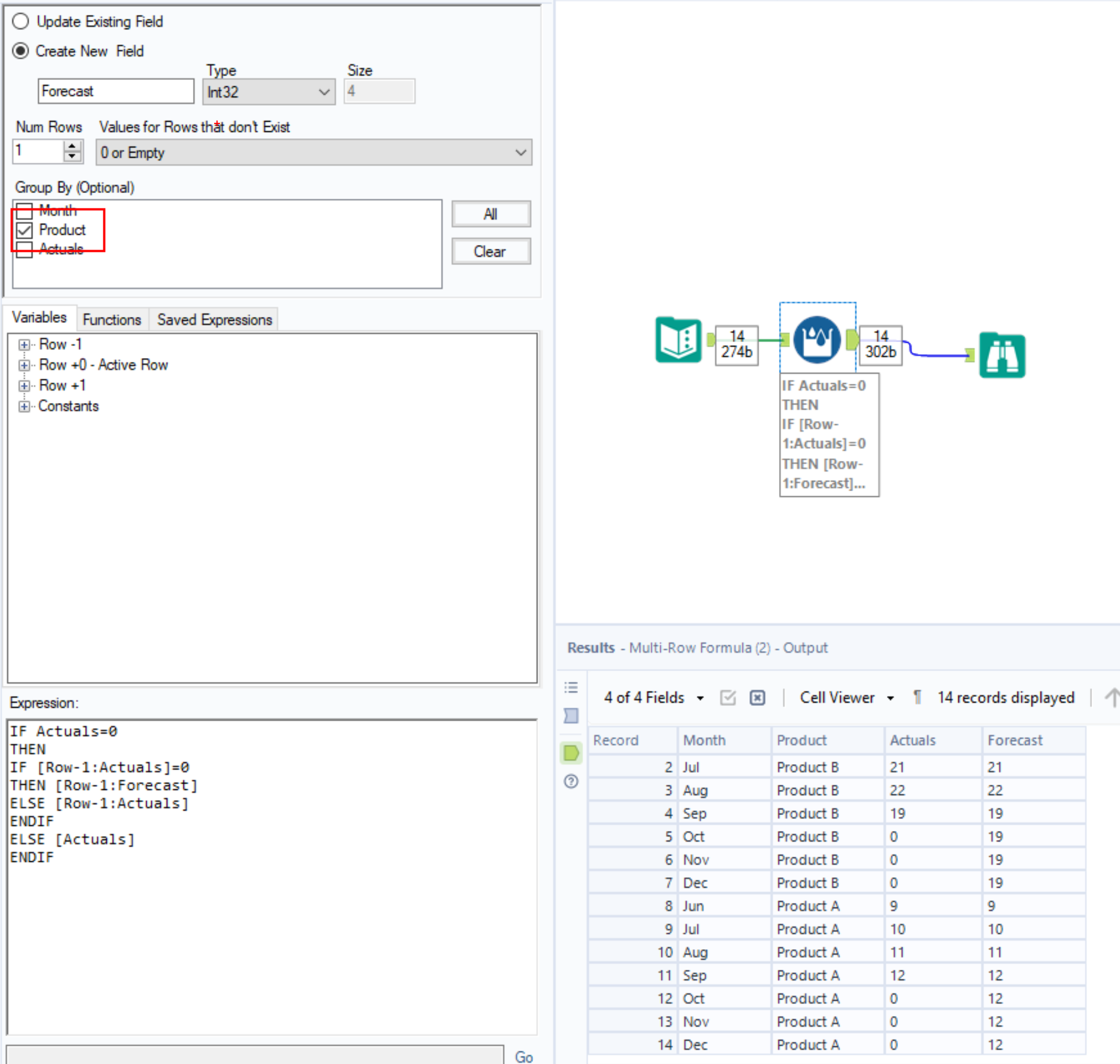Click the deselect all fields X icon

tap(757, 697)
